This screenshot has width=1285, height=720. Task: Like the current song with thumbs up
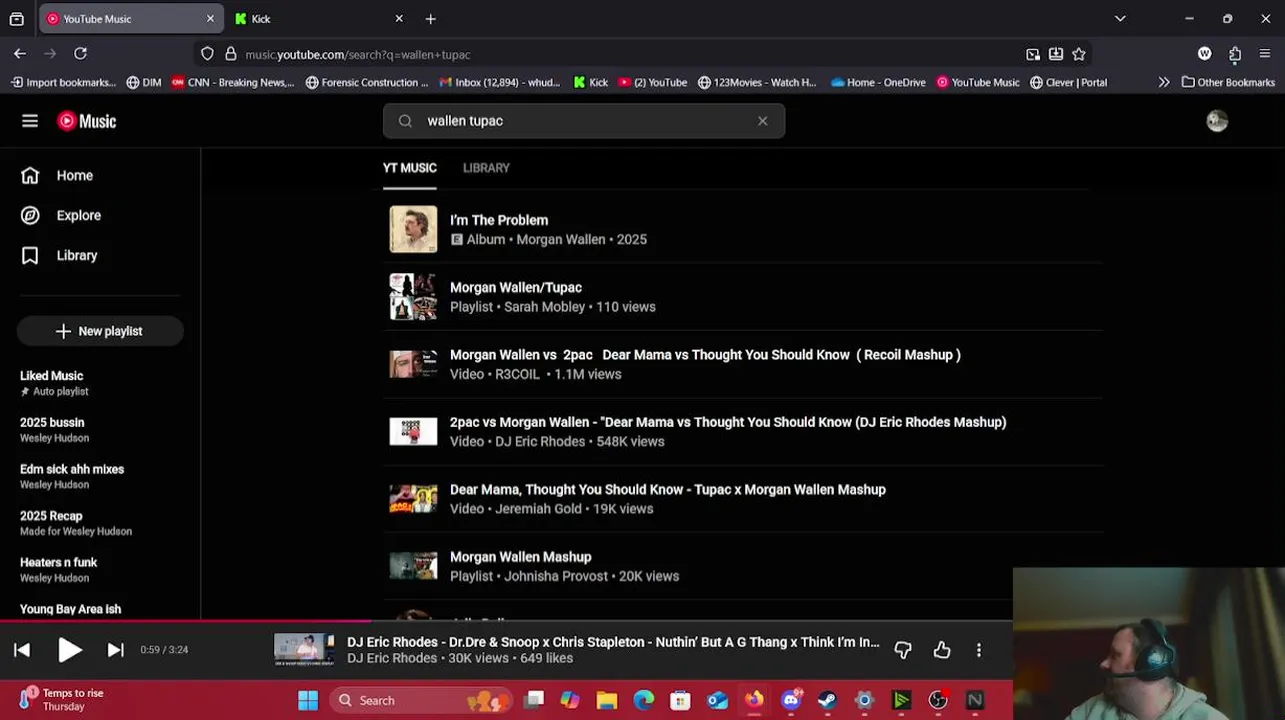[942, 650]
